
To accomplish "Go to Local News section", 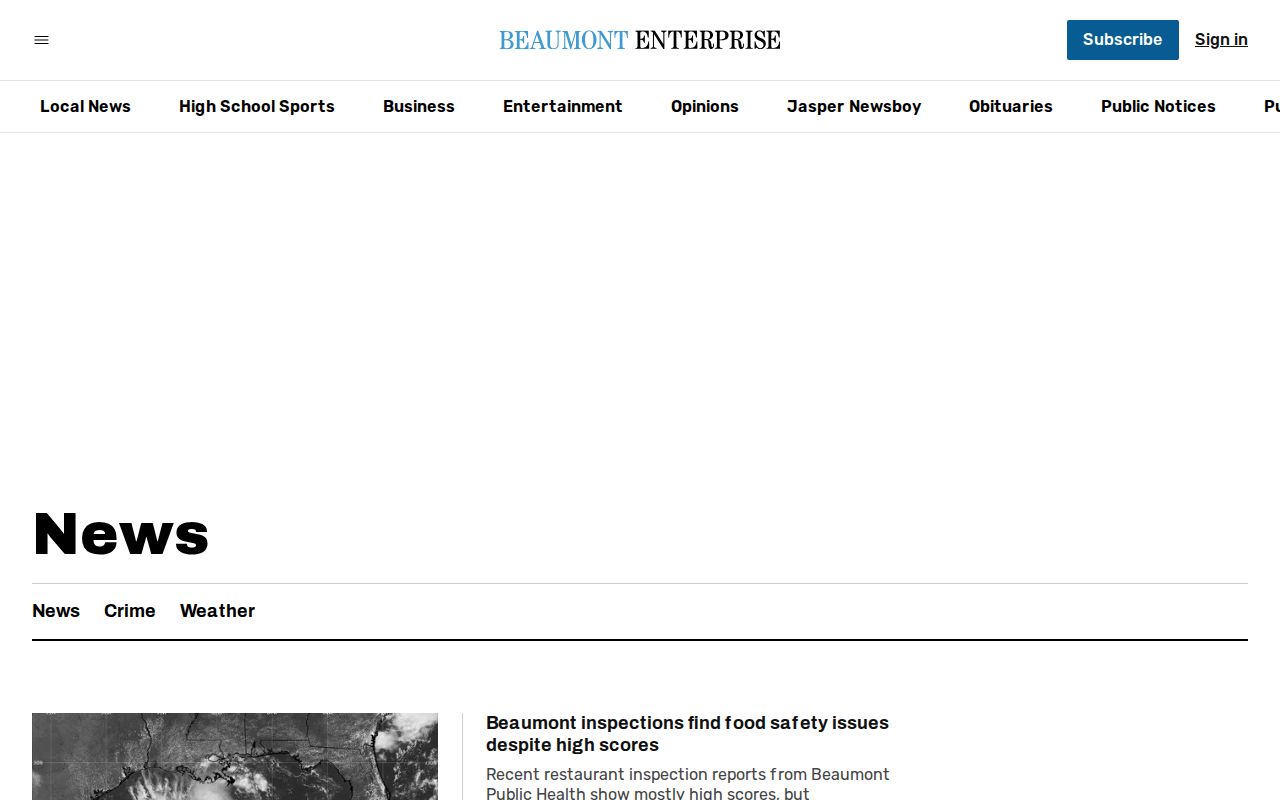I will (85, 106).
